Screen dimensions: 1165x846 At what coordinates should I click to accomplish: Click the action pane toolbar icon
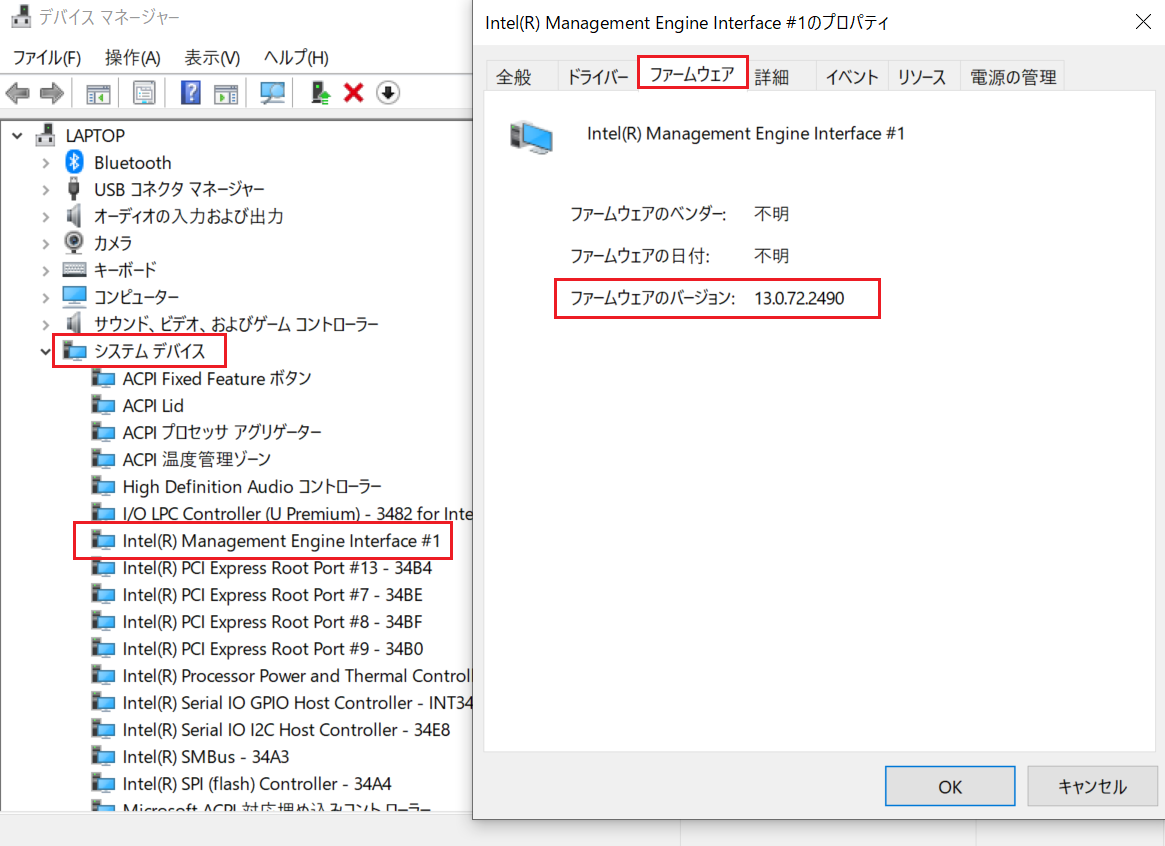pos(226,94)
